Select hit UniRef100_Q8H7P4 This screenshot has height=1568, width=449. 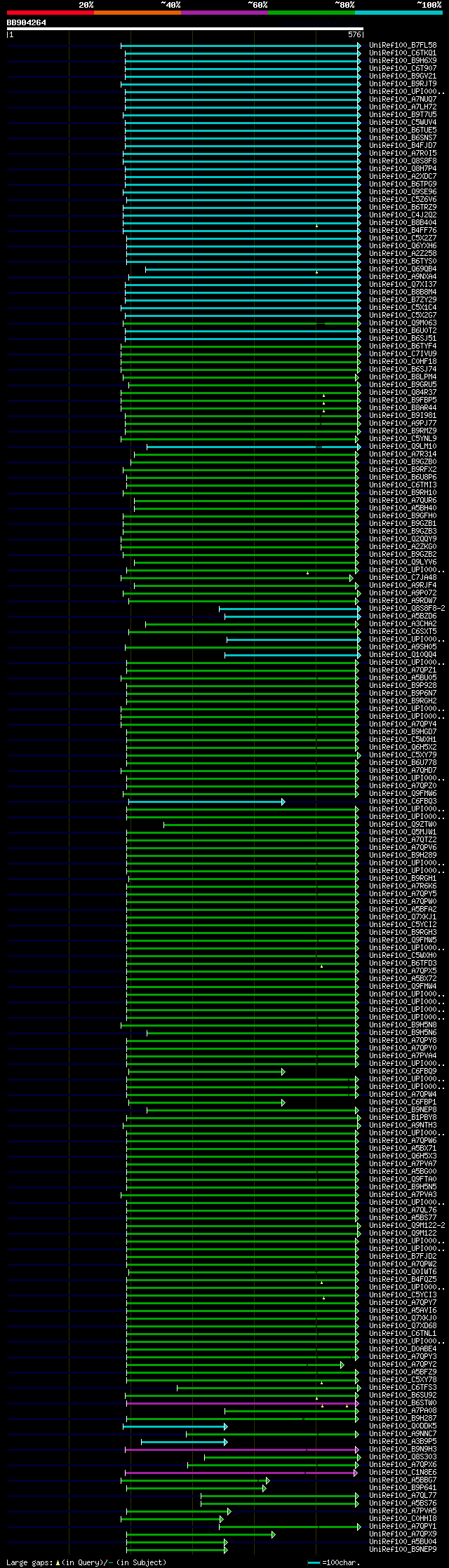(403, 169)
